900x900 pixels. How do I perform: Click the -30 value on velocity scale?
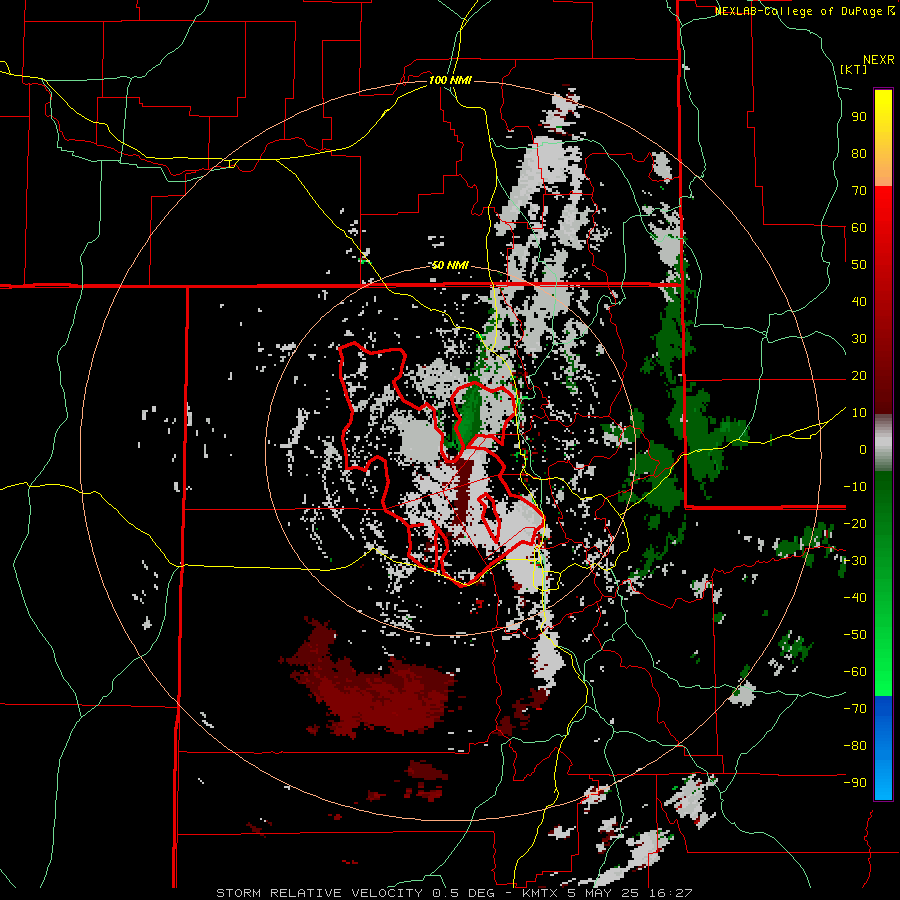[x=855, y=561]
